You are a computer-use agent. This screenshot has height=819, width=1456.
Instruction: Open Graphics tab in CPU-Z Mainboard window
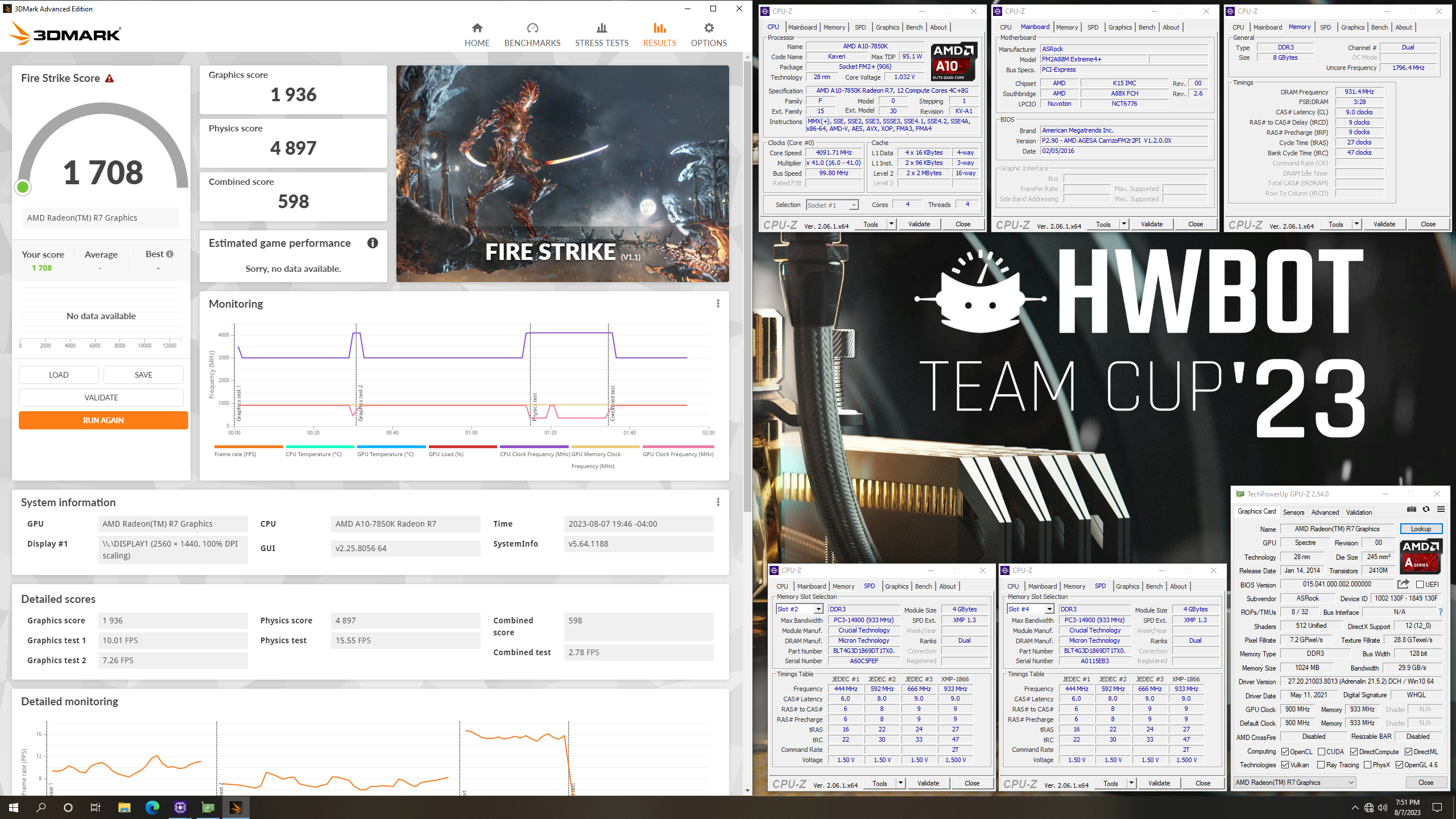tap(1120, 27)
